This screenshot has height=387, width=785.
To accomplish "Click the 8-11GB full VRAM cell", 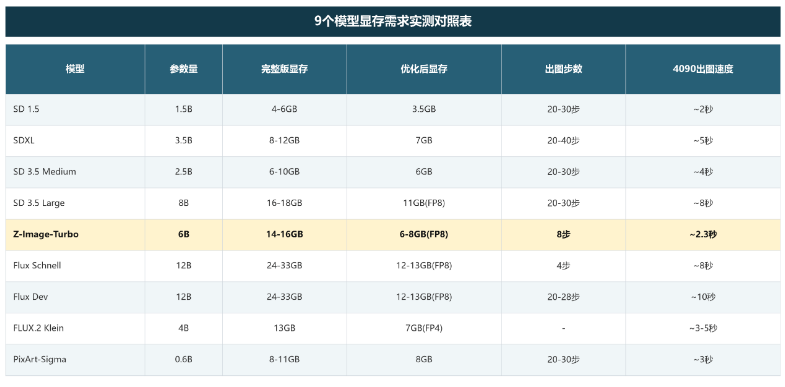I will point(284,359).
